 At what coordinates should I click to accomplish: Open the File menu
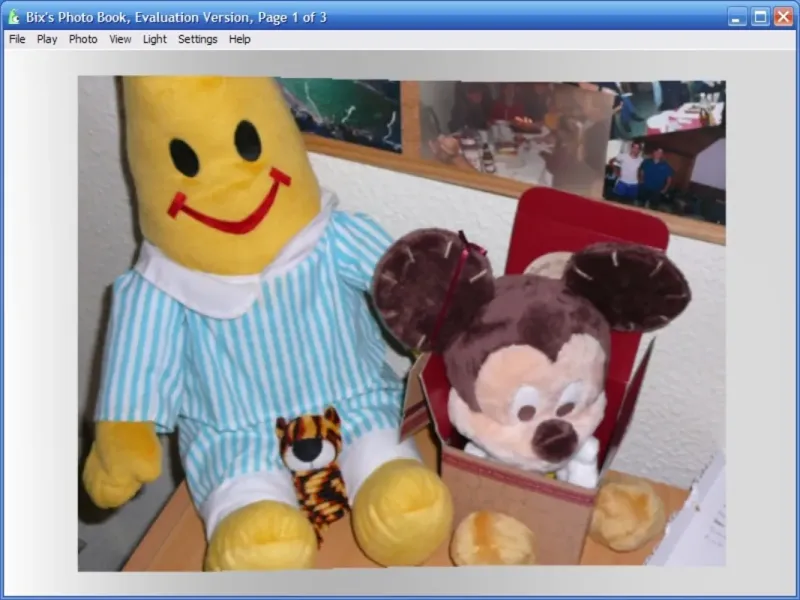(17, 39)
